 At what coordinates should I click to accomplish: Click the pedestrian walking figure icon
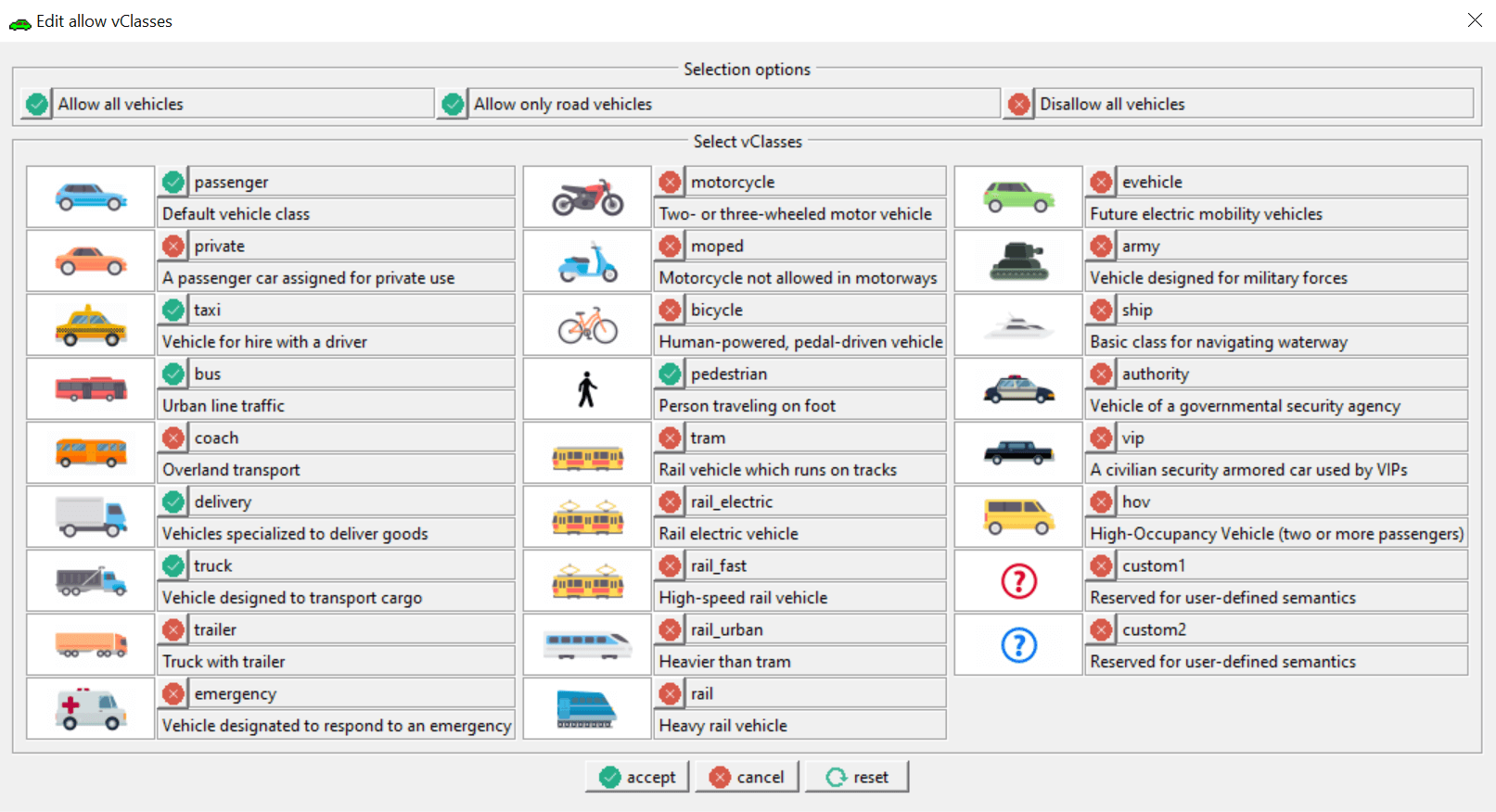pyautogui.click(x=587, y=389)
